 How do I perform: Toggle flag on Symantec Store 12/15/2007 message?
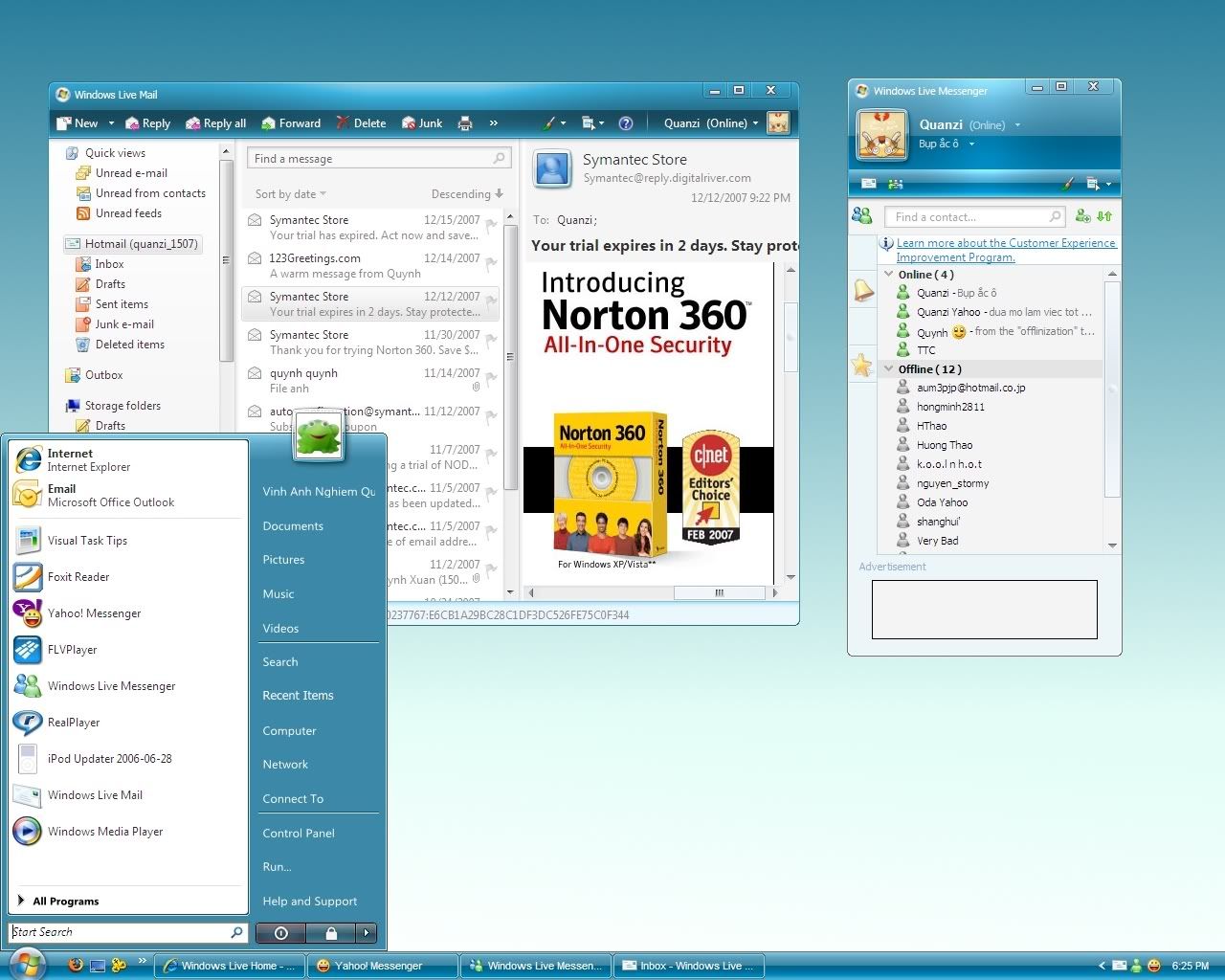(x=491, y=226)
